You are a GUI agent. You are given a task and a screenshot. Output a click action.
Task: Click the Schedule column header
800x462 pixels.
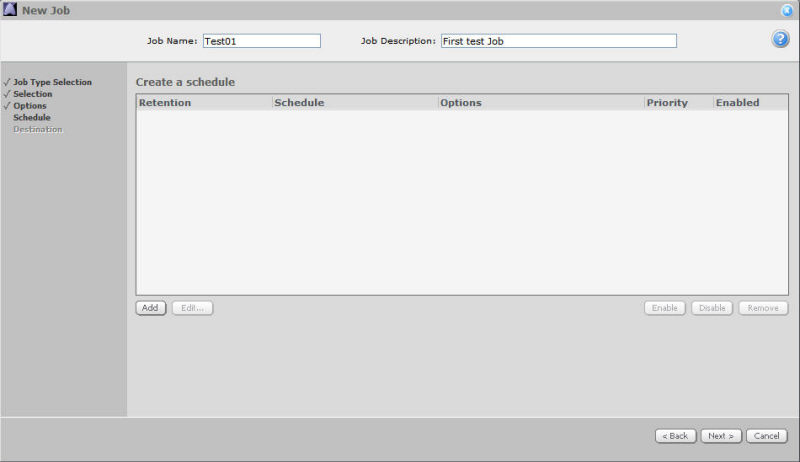299,103
